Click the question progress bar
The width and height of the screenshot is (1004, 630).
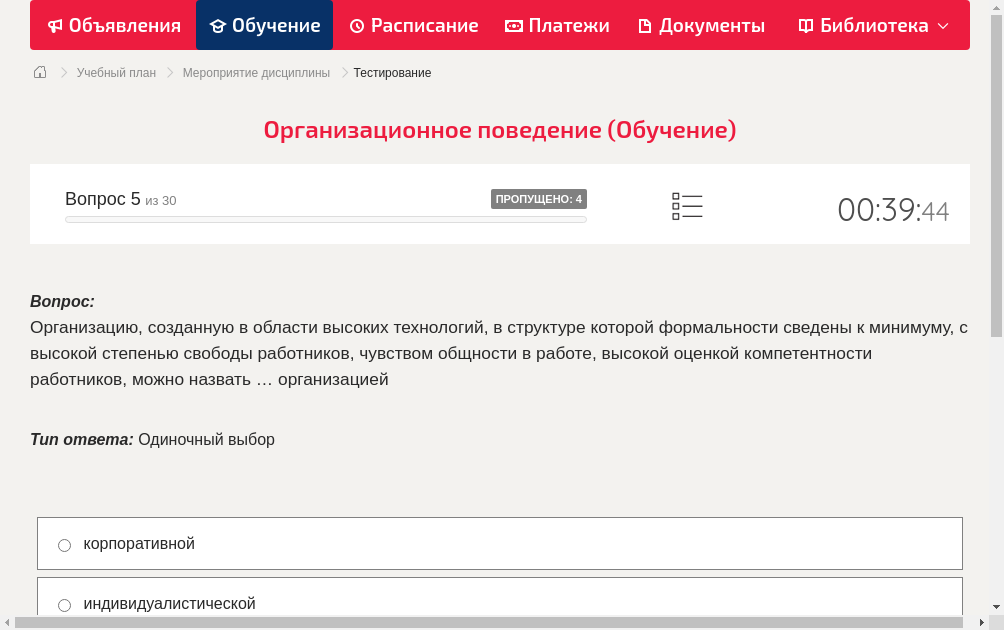pos(325,220)
